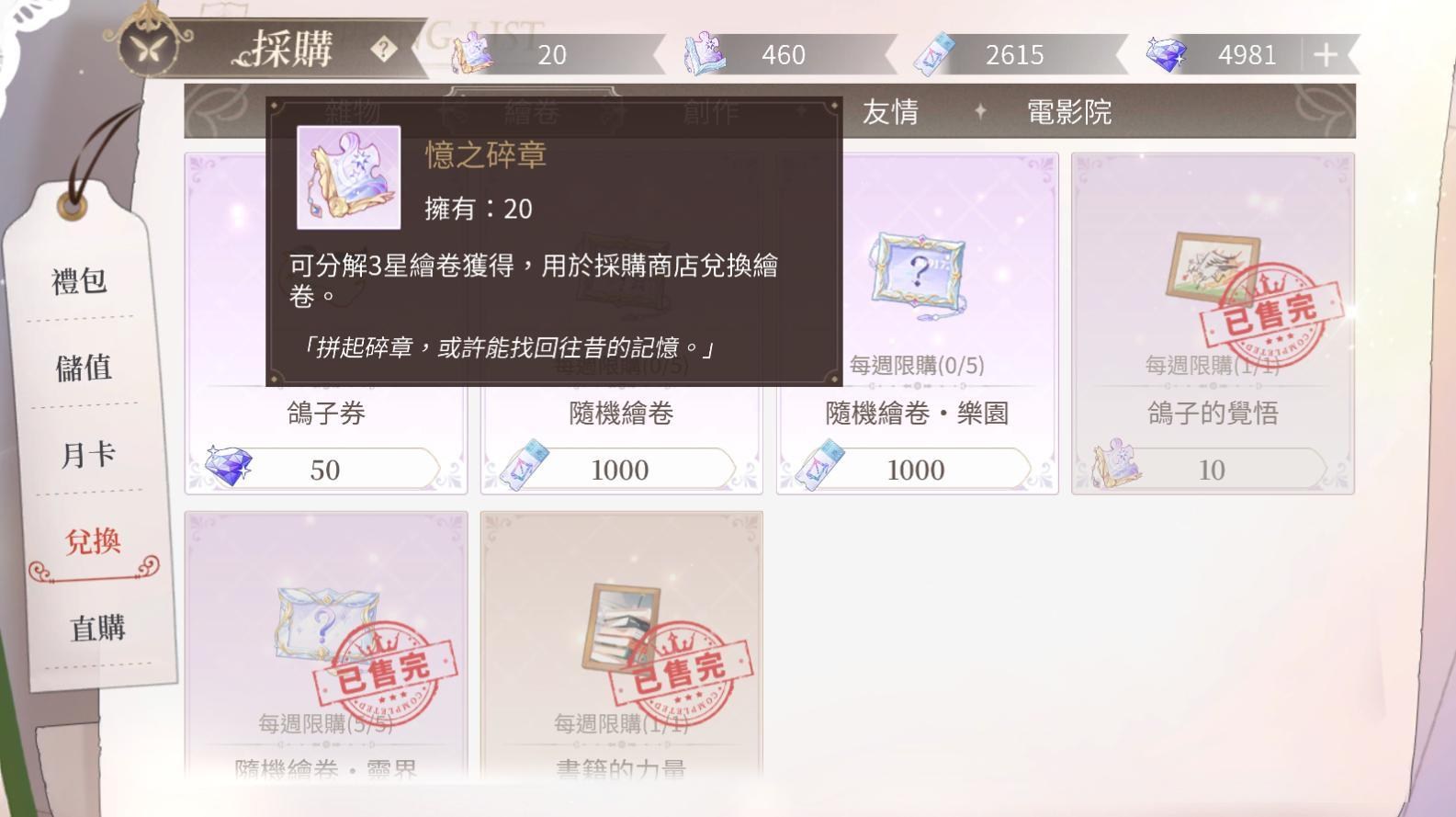
Task: Click the 憶之碎章 tooltip item thumbnail
Action: pyautogui.click(x=348, y=177)
